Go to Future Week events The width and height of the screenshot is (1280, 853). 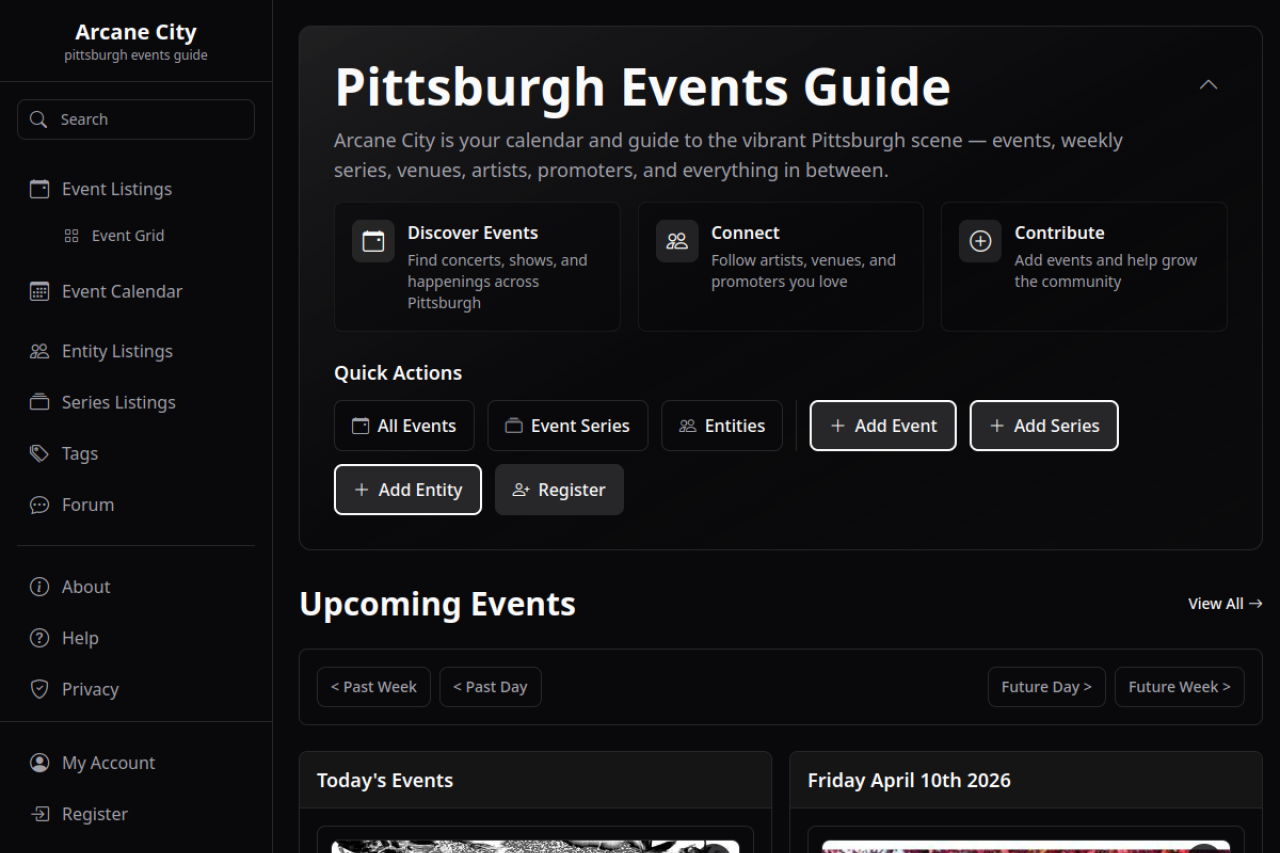pyautogui.click(x=1179, y=687)
